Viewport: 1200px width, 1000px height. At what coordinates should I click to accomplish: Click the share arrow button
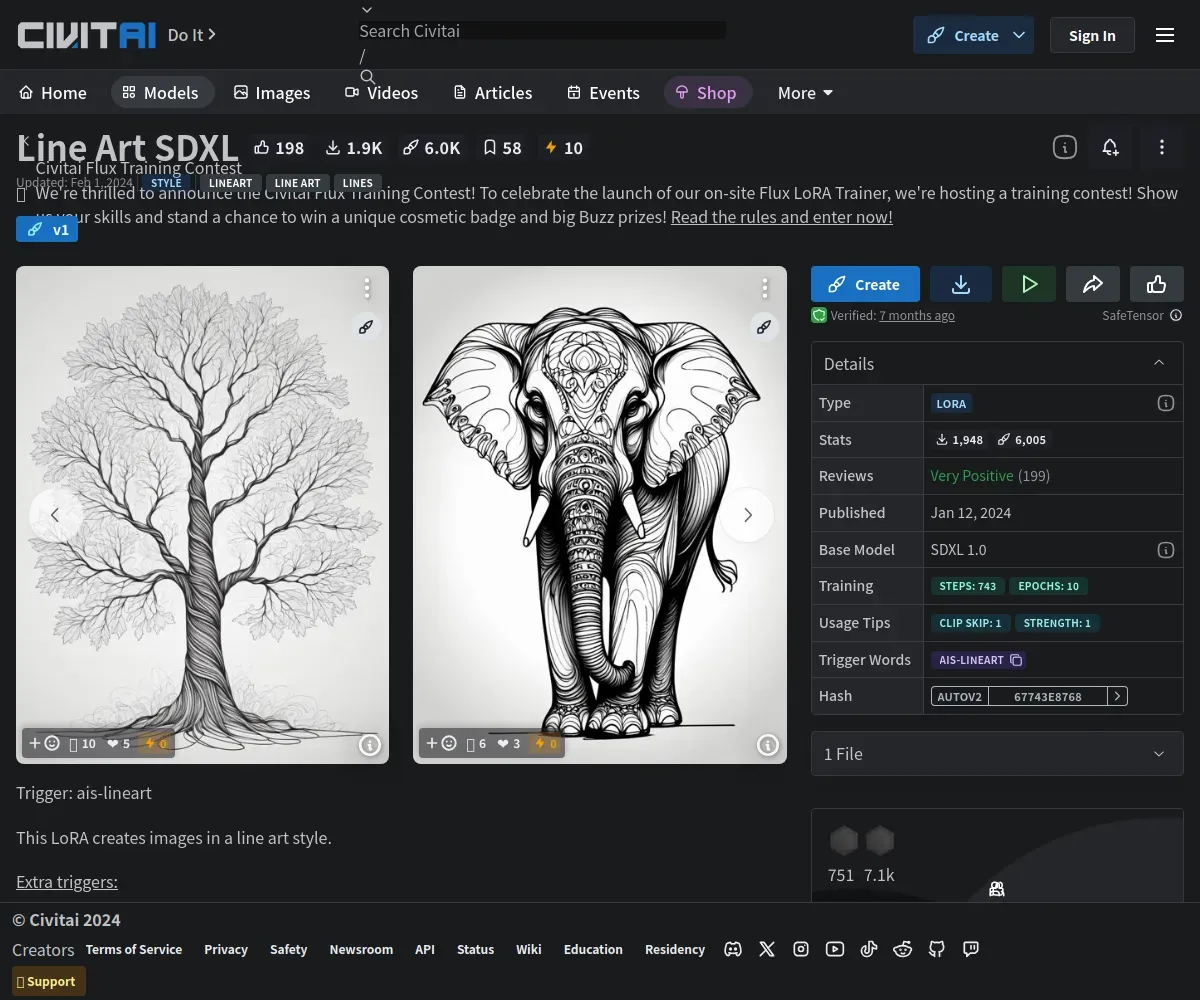click(x=1093, y=284)
